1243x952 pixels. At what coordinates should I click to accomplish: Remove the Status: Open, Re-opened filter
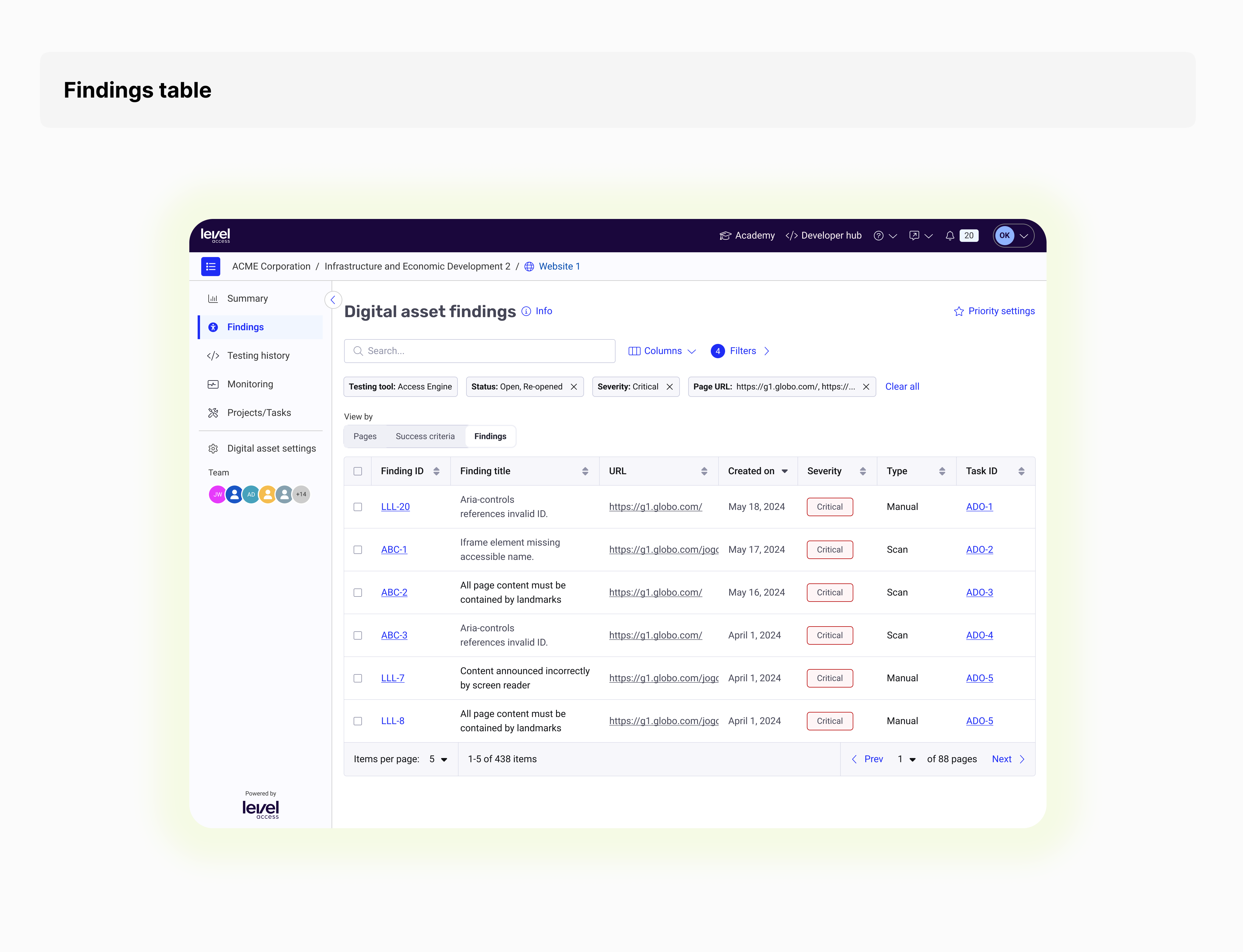pyautogui.click(x=574, y=386)
